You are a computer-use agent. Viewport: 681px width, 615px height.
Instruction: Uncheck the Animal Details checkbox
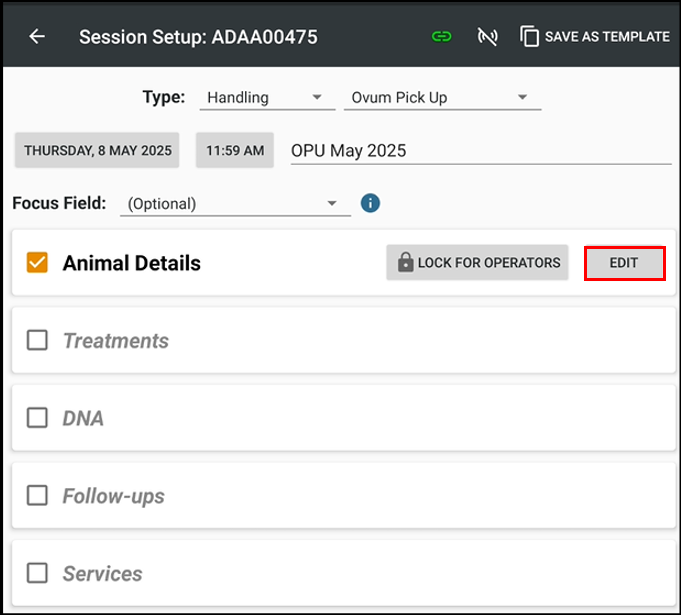[x=37, y=263]
